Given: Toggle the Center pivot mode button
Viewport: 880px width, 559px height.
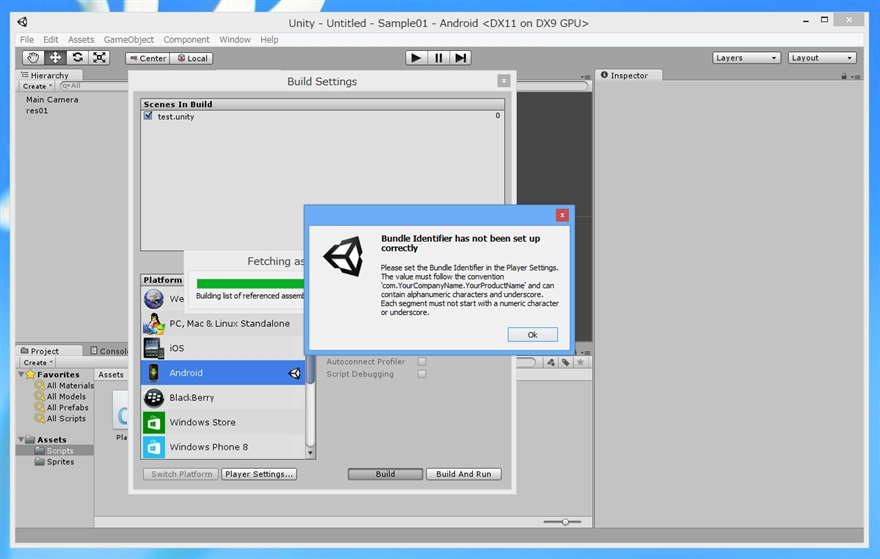Looking at the screenshot, I should [147, 58].
